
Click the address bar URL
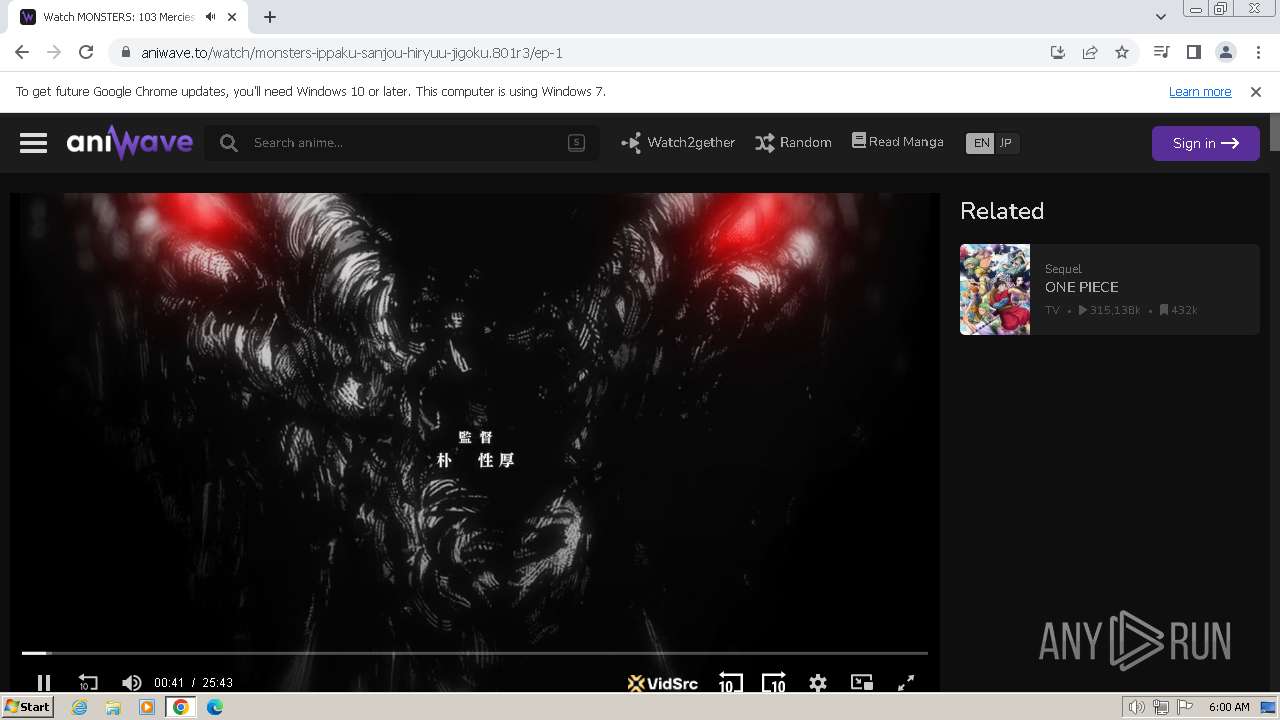pos(352,52)
